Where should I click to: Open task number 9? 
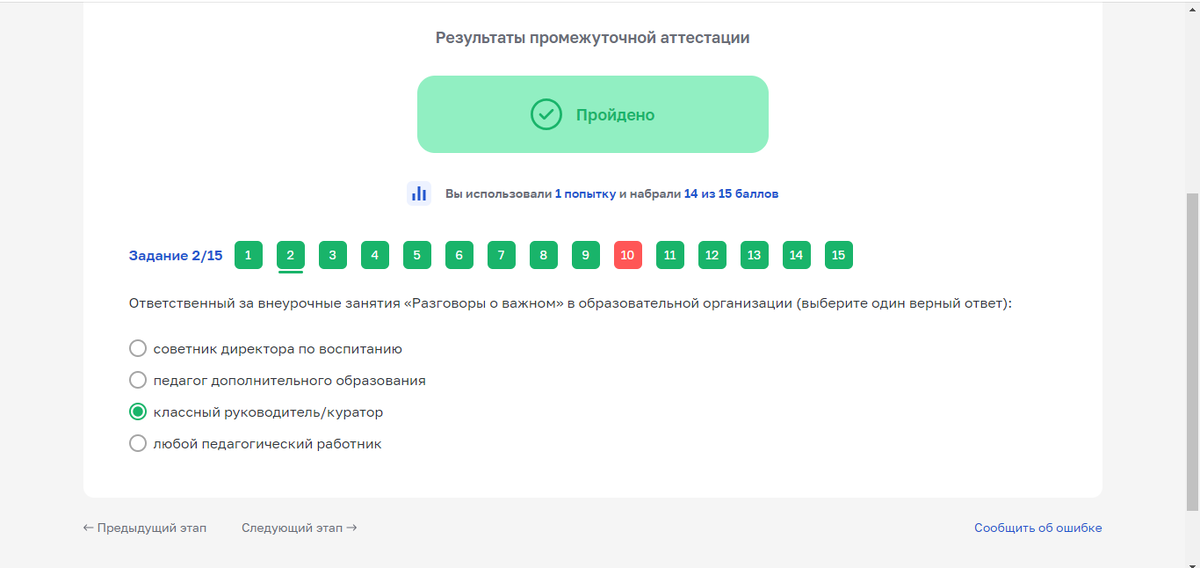(x=585, y=255)
